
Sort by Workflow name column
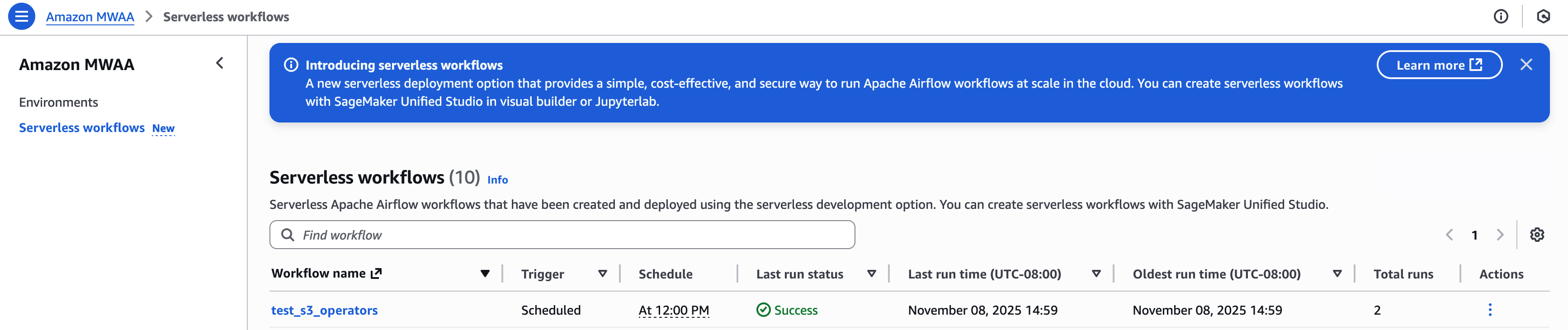pyautogui.click(x=485, y=274)
